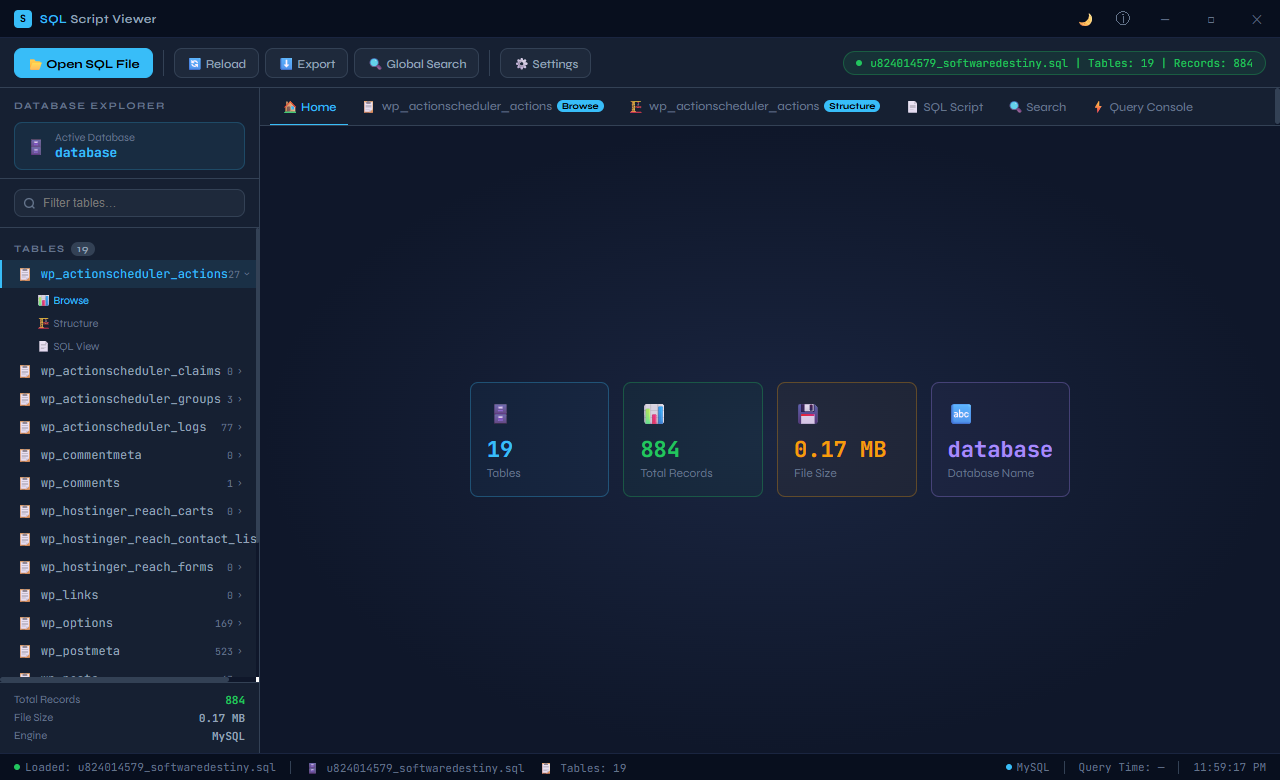
Task: Click wp_hostinger_reach_forms table icon
Action: (x=25, y=567)
